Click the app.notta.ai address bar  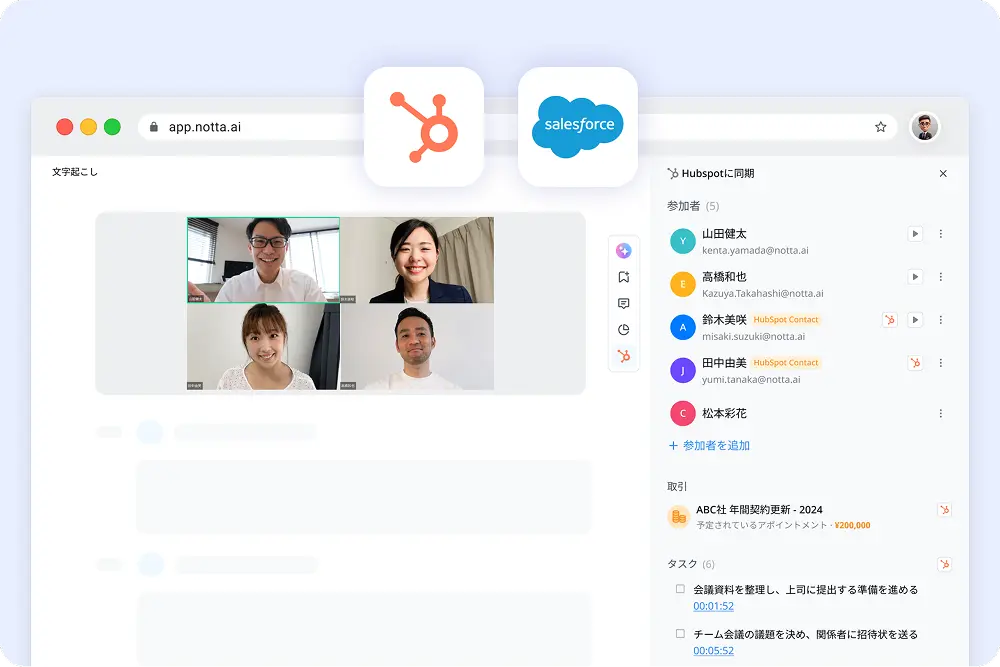pos(518,127)
